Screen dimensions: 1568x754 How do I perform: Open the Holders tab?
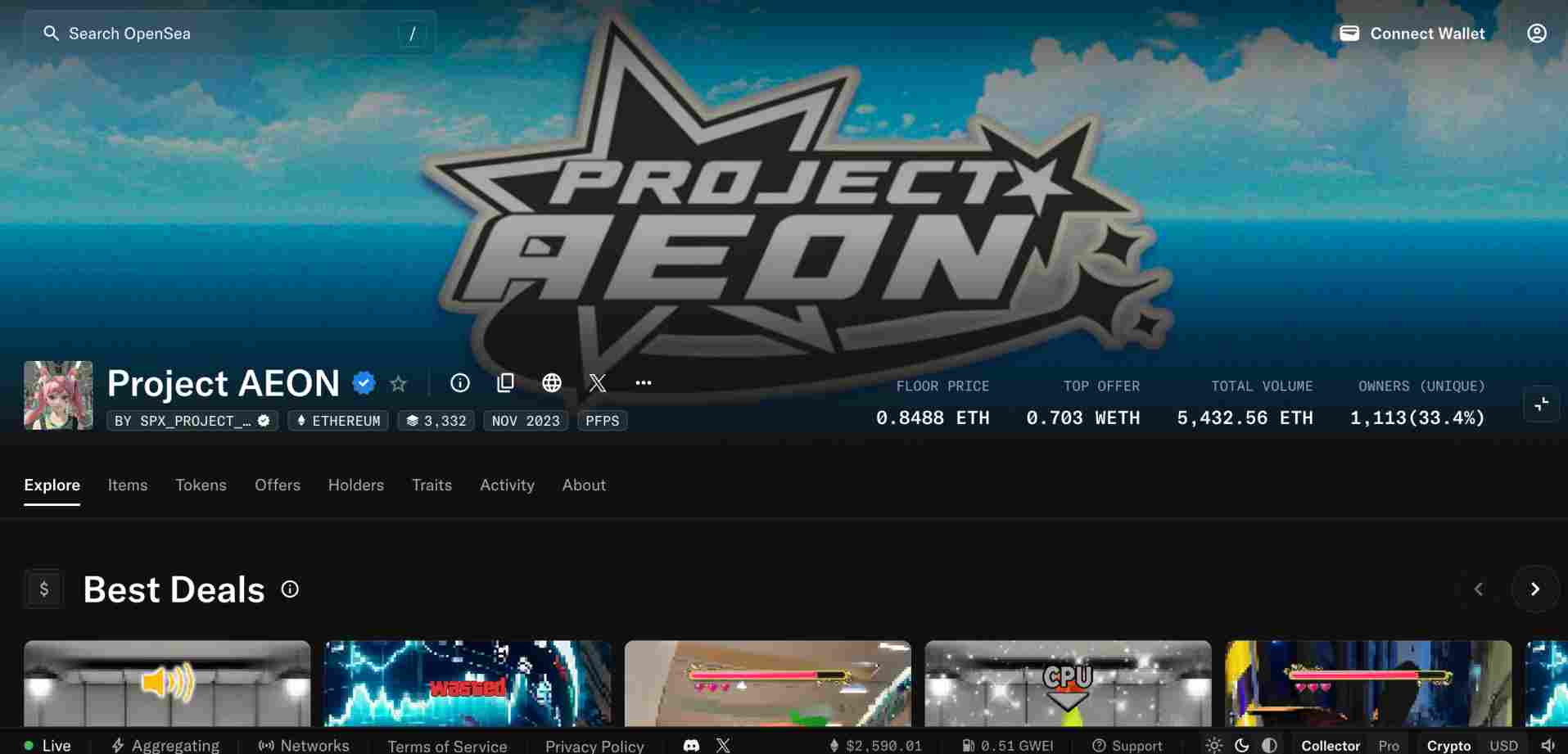point(355,485)
